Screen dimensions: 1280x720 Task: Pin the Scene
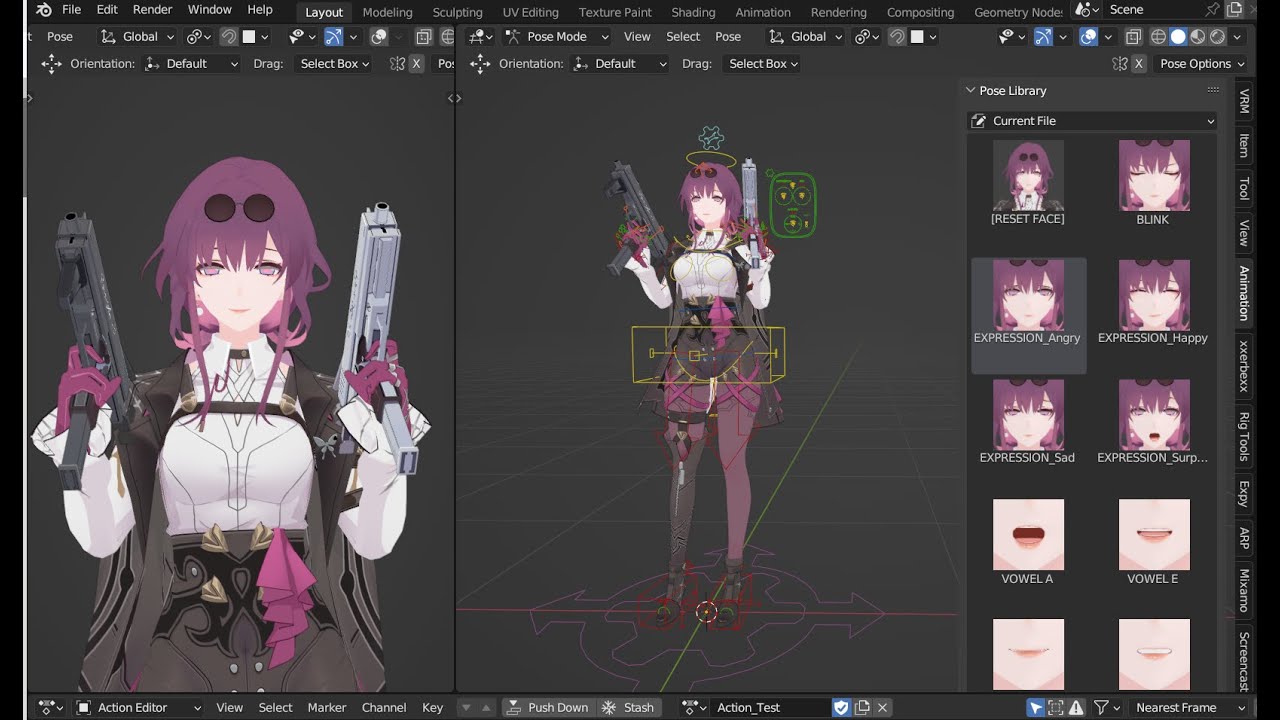[1213, 10]
